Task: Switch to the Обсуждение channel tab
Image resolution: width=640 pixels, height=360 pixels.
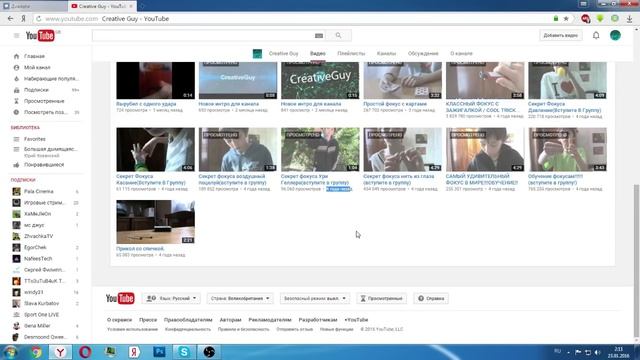Action: tap(423, 53)
